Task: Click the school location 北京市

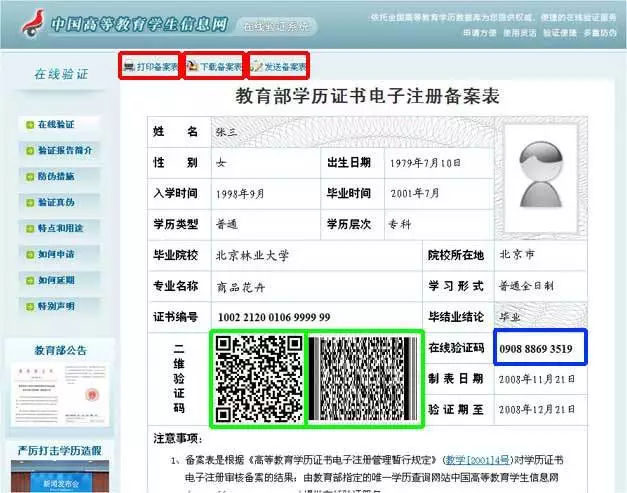Action: pyautogui.click(x=517, y=254)
